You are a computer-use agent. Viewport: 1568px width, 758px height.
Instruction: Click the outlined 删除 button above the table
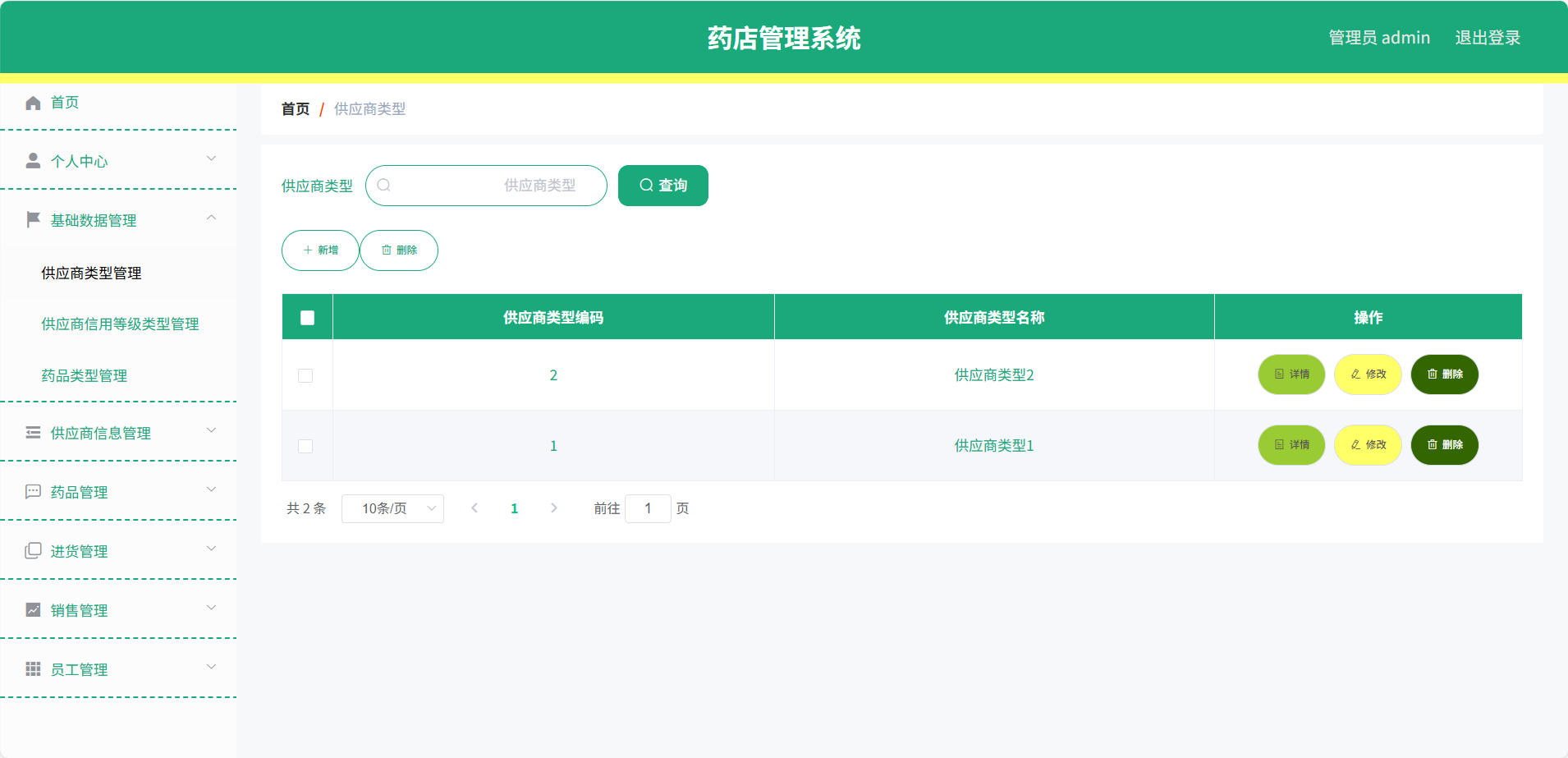pos(399,250)
